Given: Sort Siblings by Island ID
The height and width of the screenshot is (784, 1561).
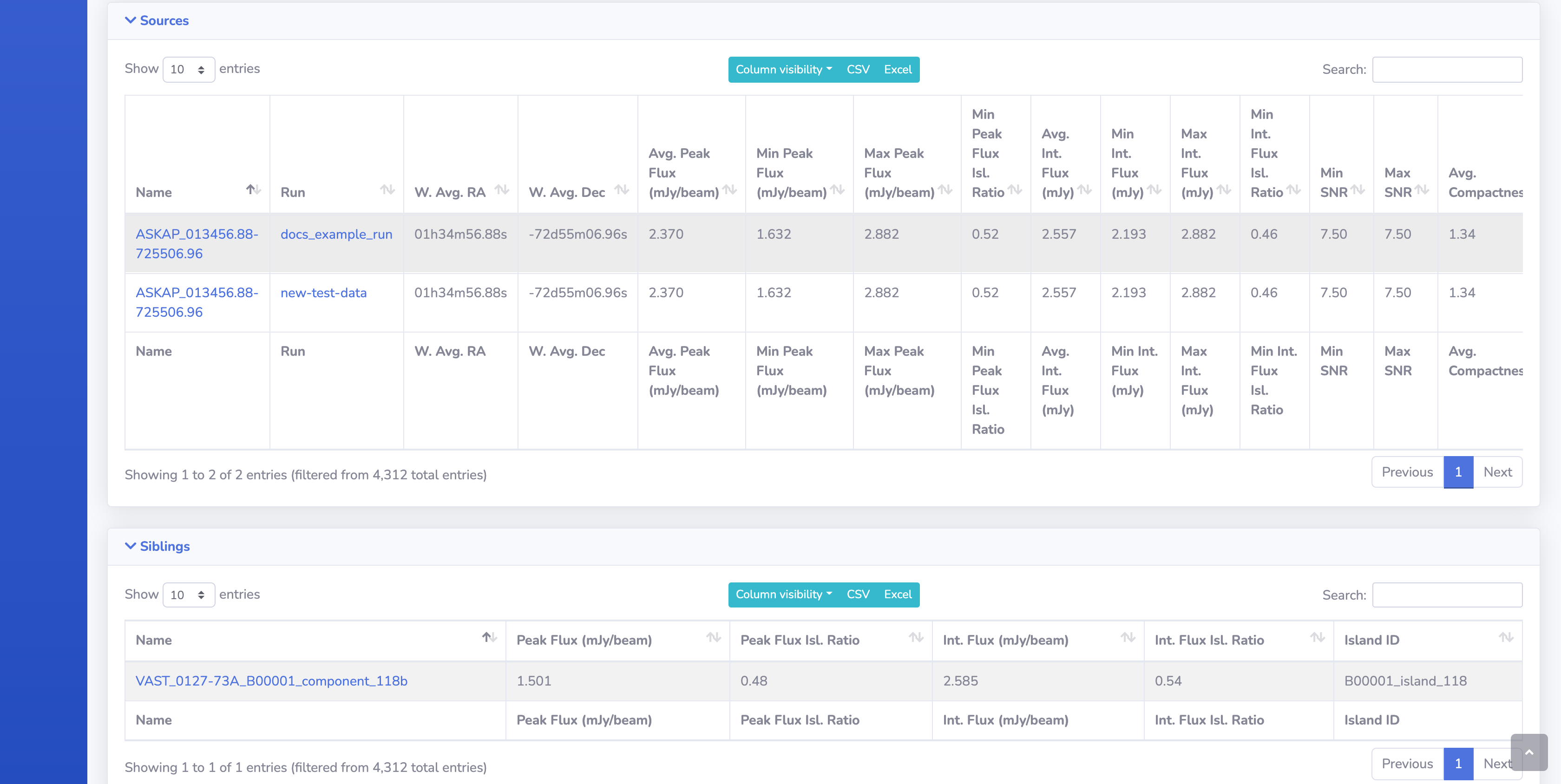Looking at the screenshot, I should click(x=1427, y=640).
